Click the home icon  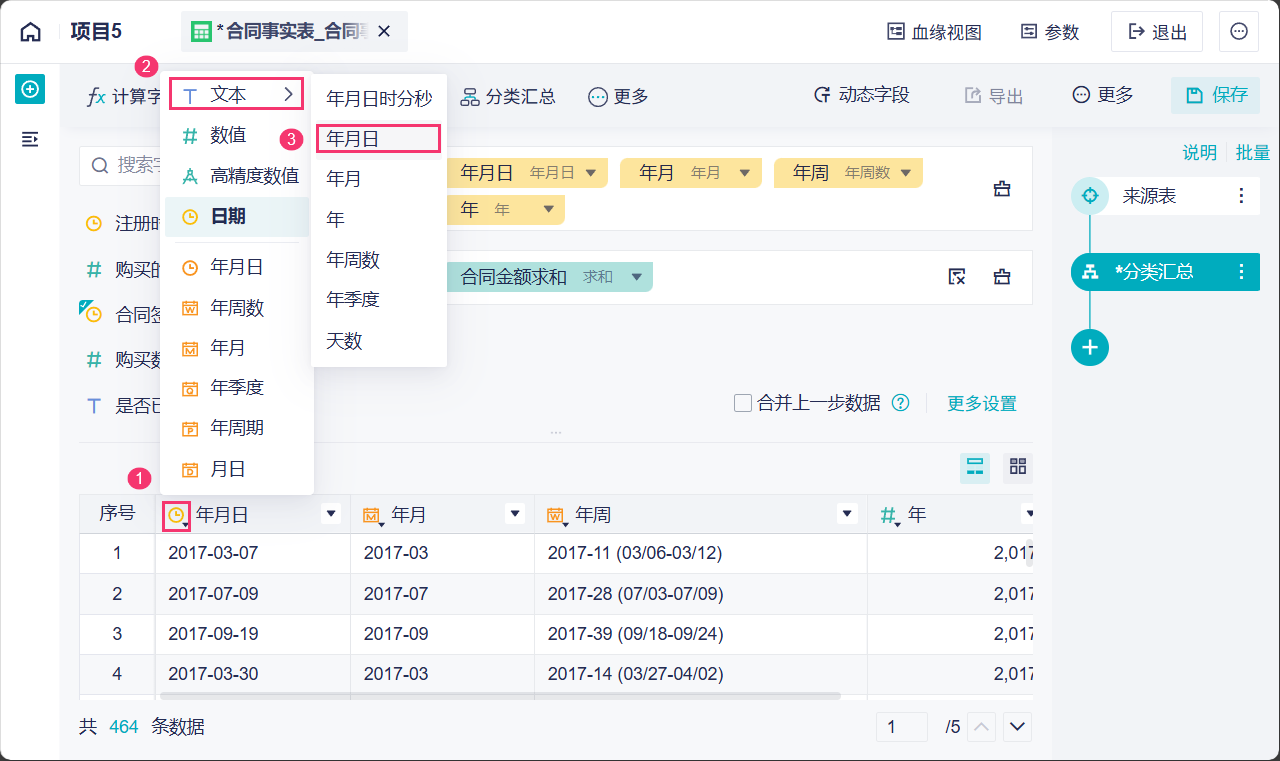(x=31, y=32)
